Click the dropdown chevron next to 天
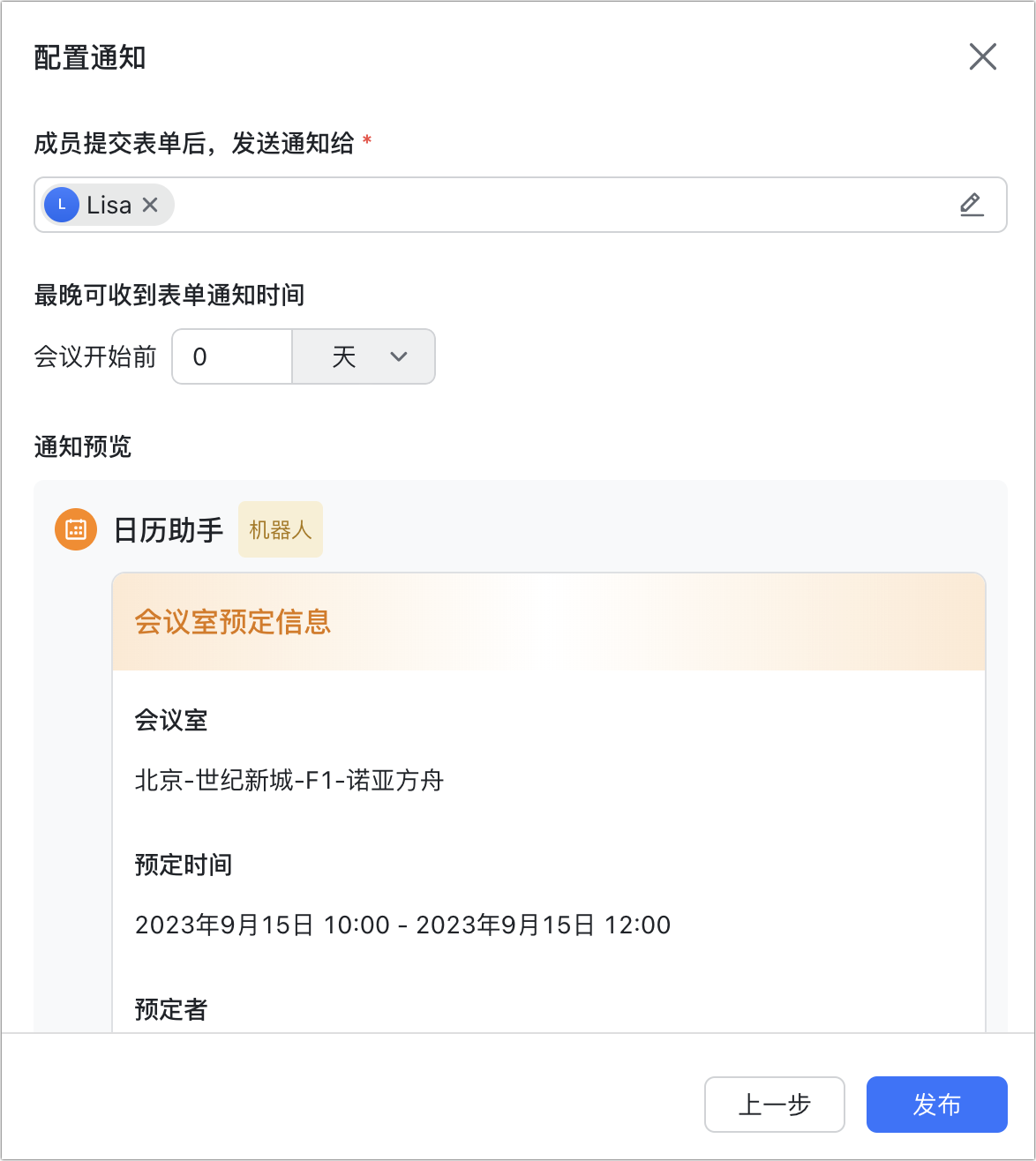Viewport: 1036px width, 1161px height. click(399, 356)
